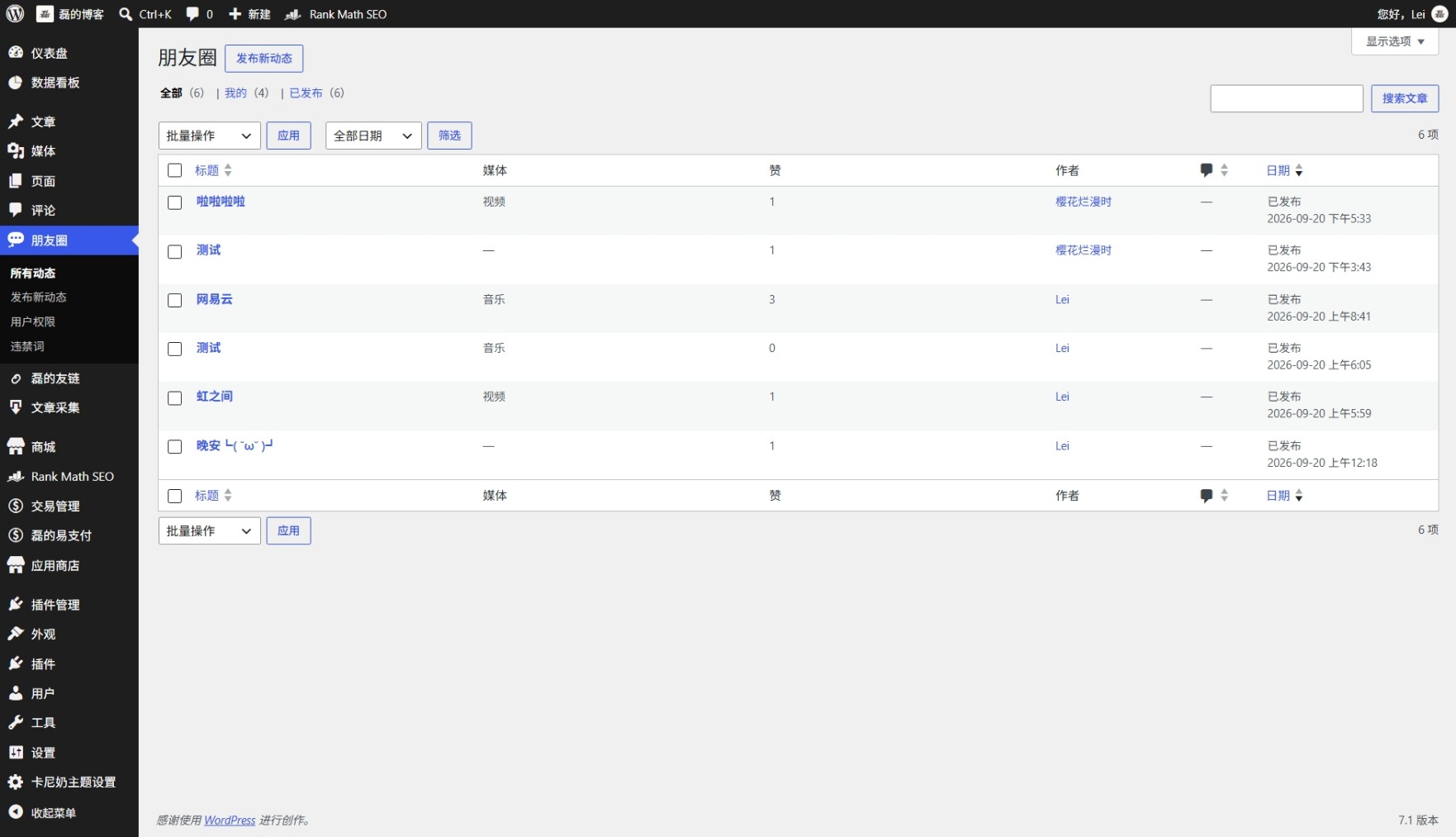Click the 用户 person icon
This screenshot has width=1456, height=837.
coord(16,693)
